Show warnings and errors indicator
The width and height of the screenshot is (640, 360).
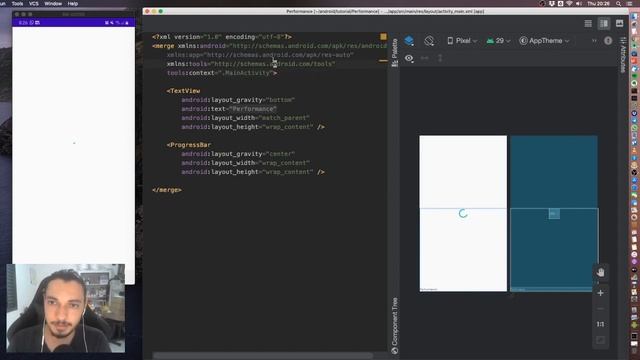[x=608, y=40]
